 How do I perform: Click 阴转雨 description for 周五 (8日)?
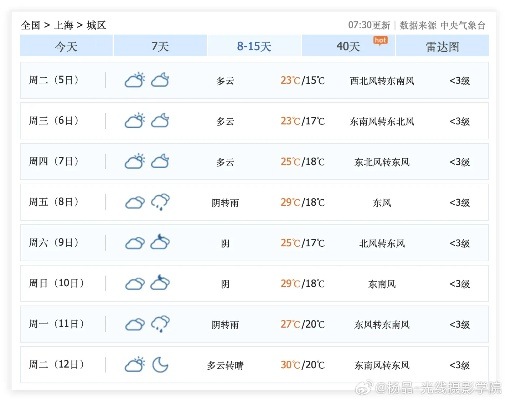tap(225, 203)
